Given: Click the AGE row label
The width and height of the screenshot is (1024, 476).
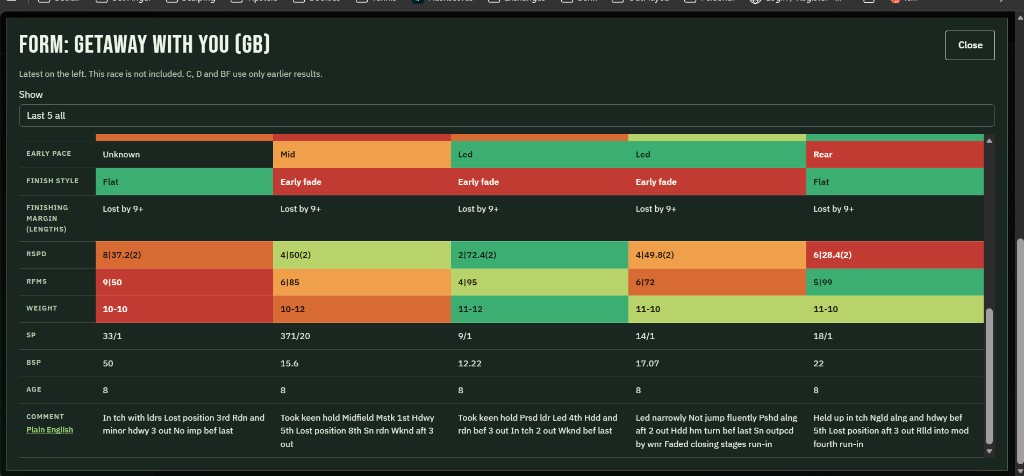Looking at the screenshot, I should 34,390.
